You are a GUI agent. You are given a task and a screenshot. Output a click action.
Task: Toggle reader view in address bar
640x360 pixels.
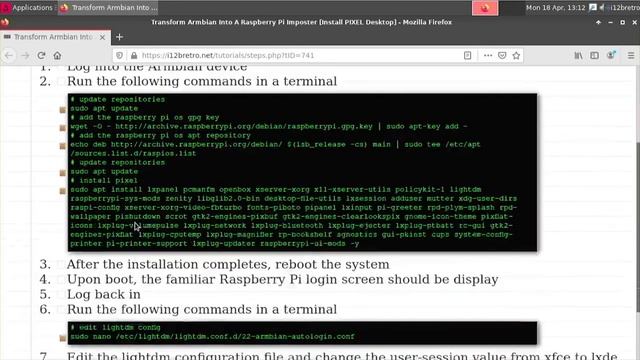467,56
